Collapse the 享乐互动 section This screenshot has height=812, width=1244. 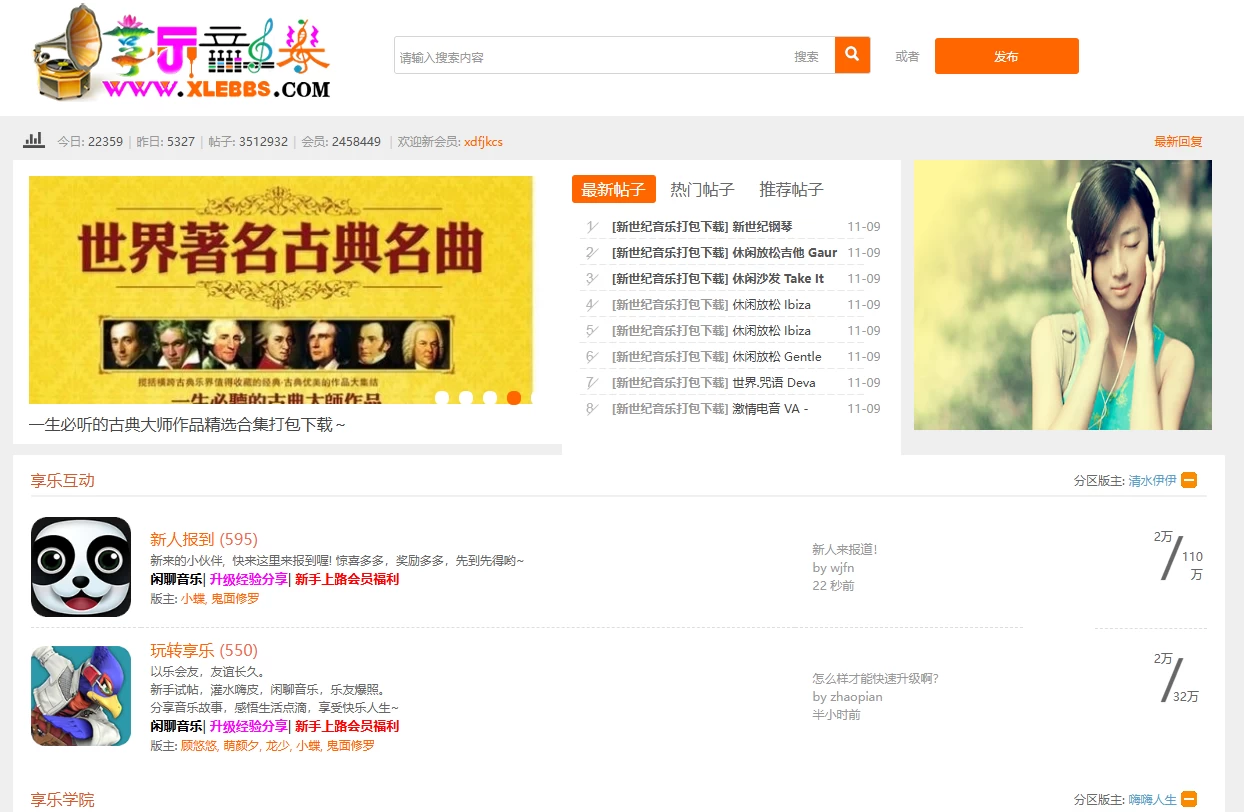coord(1189,480)
